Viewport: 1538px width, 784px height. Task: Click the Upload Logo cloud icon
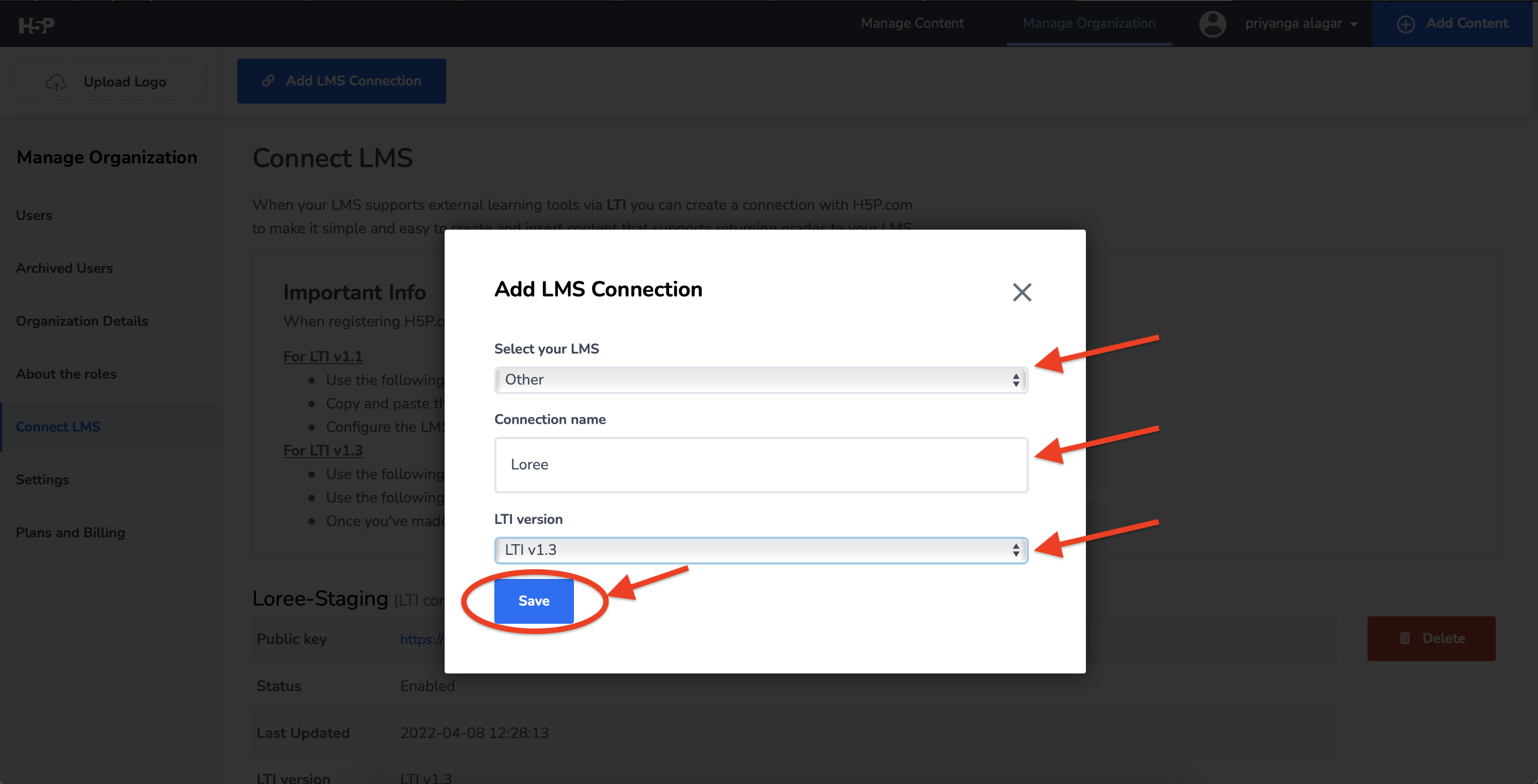[56, 82]
